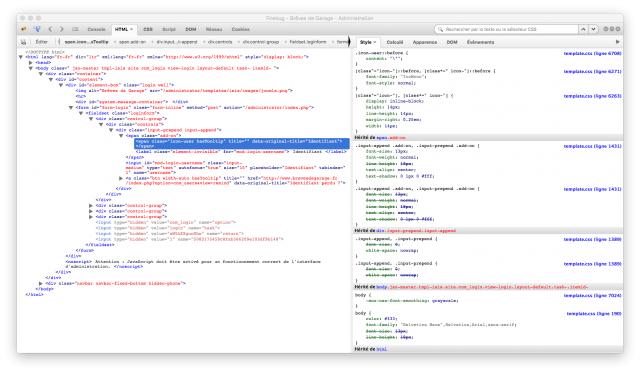Click the deactivate Firebug round icon
Image resolution: width=640 pixels, height=373 pixels.
click(x=618, y=29)
